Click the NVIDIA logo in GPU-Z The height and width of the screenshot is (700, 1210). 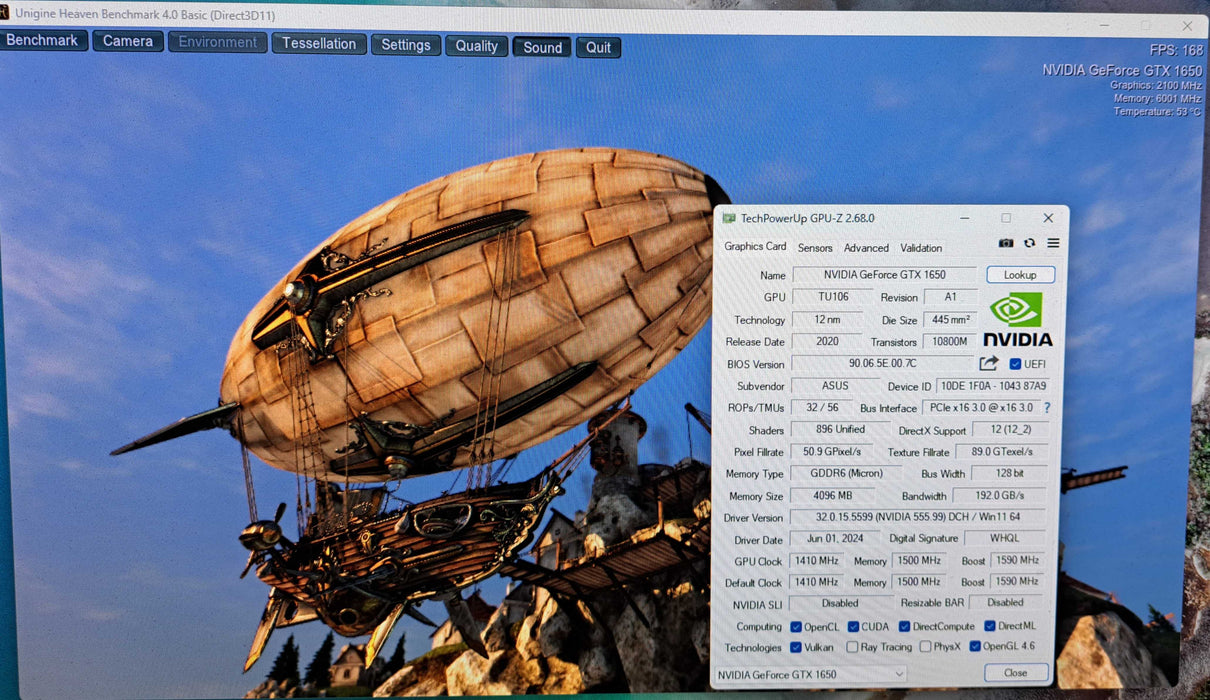(1017, 319)
